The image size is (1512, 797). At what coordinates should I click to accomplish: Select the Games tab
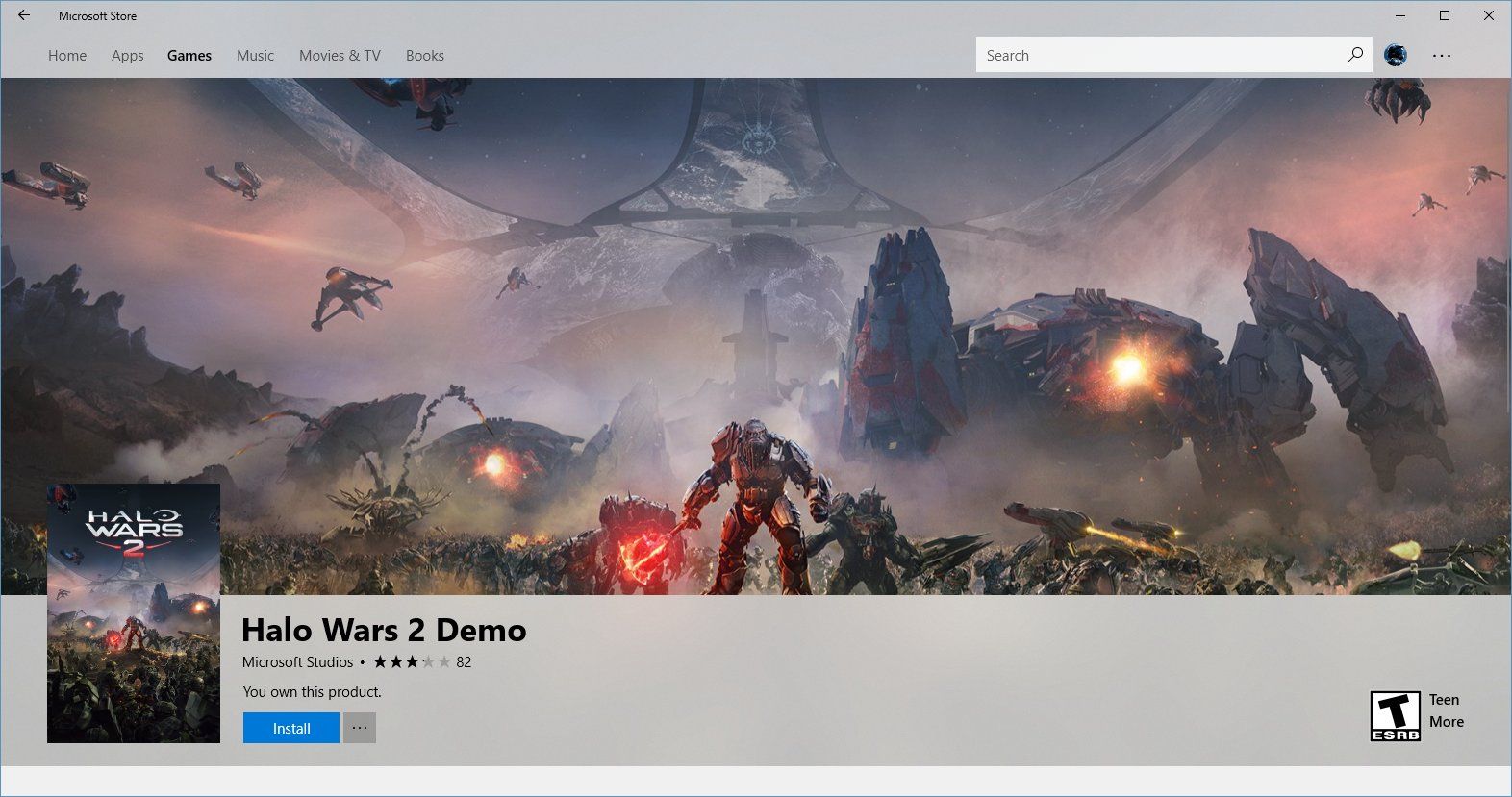[189, 56]
